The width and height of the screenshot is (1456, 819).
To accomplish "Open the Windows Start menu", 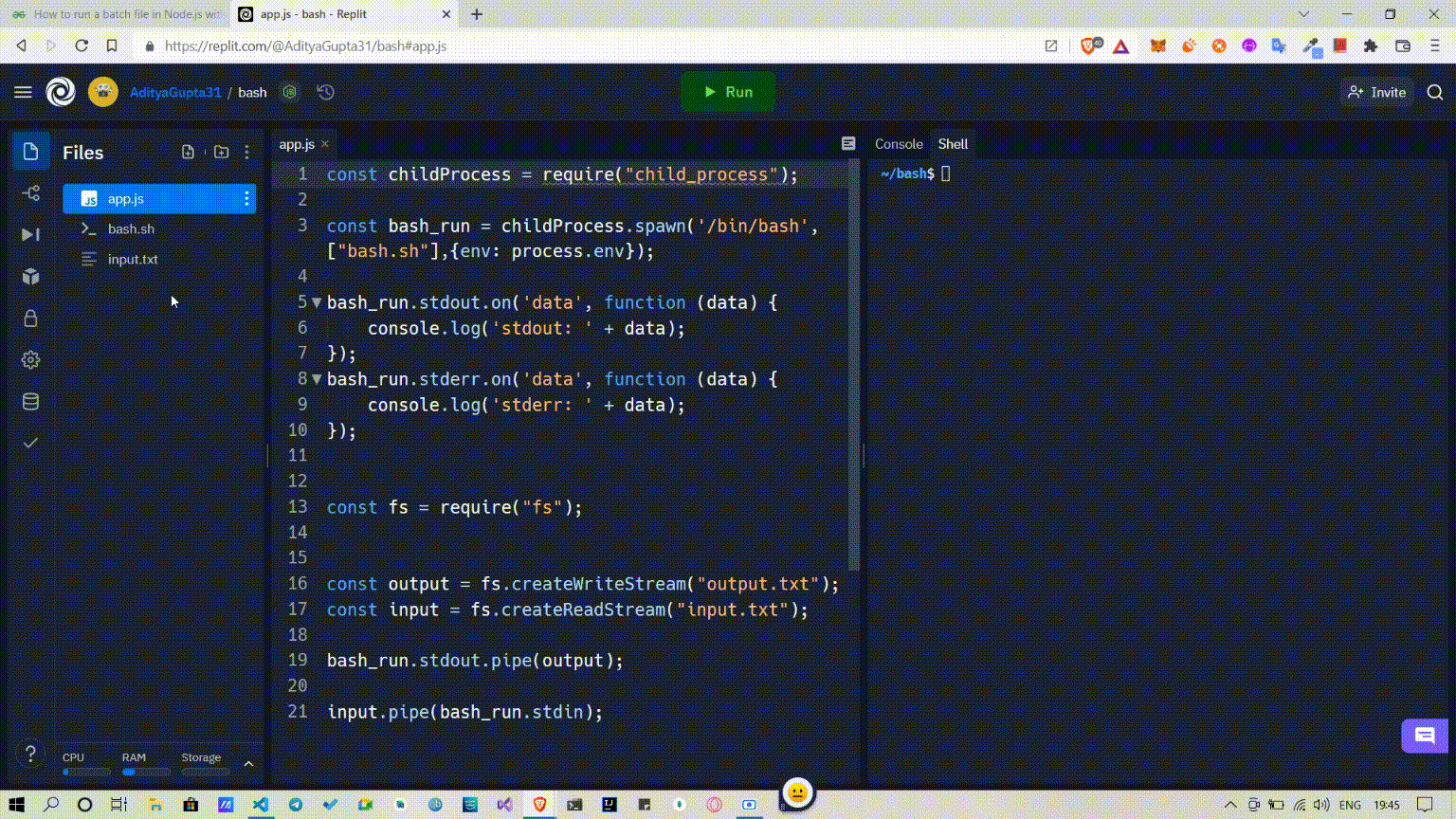I will pos(16,804).
